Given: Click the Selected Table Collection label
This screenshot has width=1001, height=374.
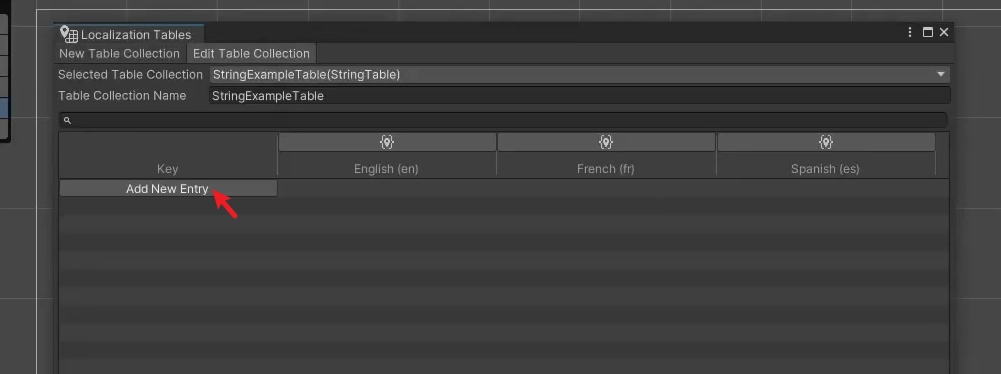Looking at the screenshot, I should tap(130, 75).
